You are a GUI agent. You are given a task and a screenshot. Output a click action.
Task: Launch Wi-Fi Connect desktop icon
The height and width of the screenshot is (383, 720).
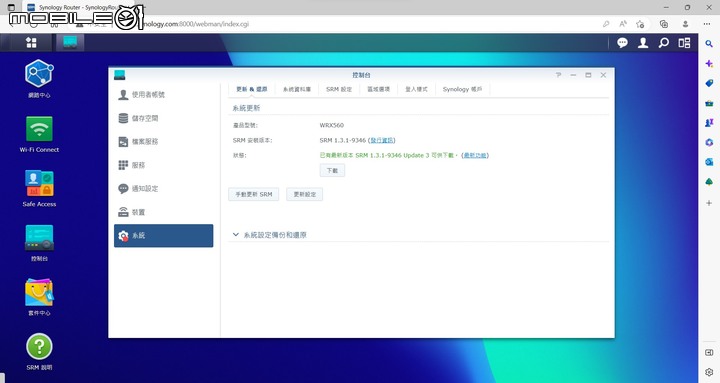tap(39, 134)
